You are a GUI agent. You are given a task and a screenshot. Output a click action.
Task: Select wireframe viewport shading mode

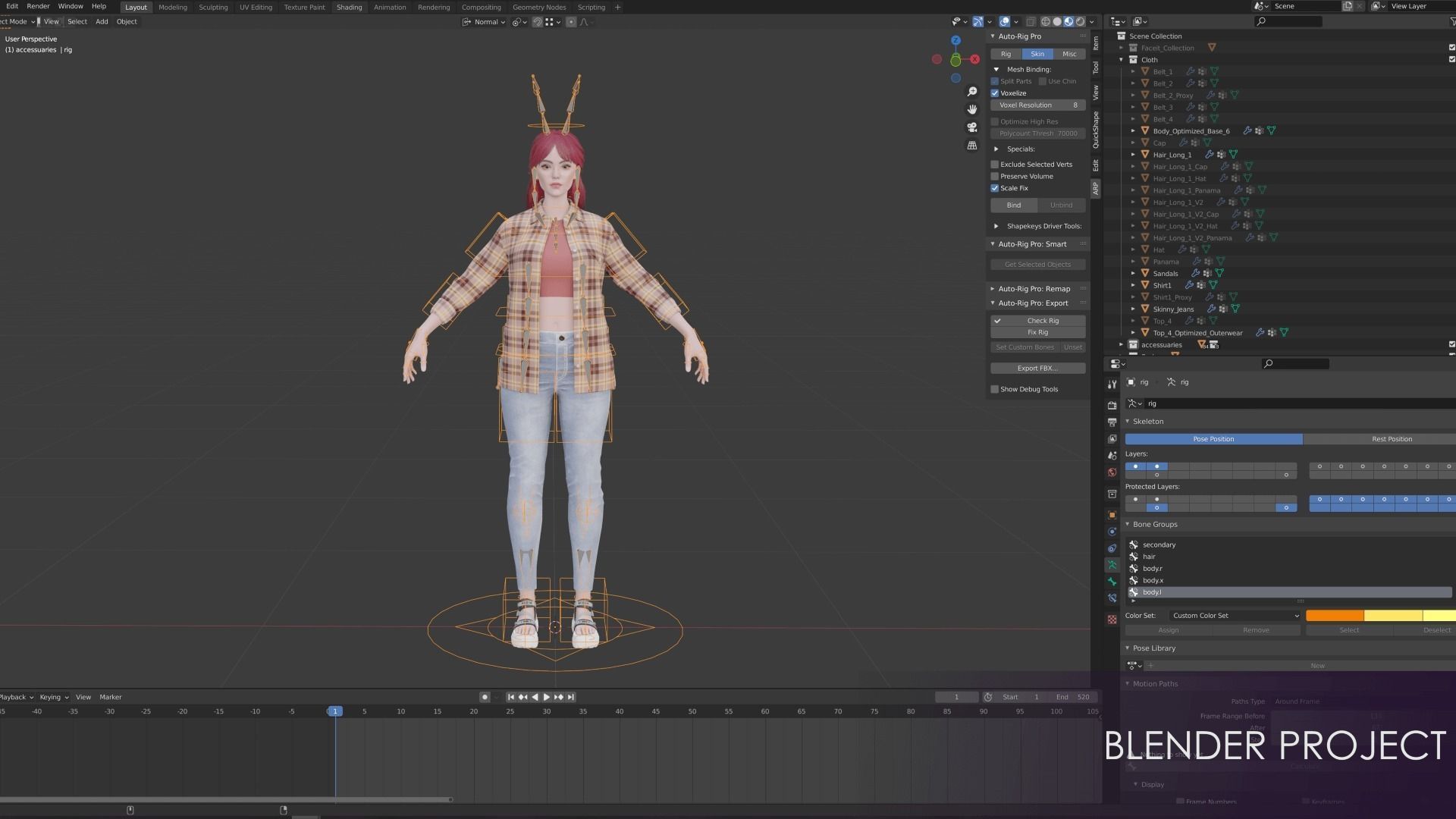coord(1046,22)
